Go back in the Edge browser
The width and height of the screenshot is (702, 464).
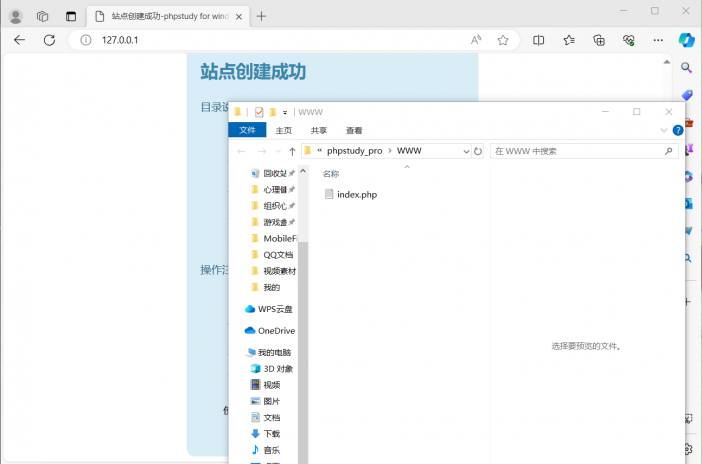coord(19,40)
